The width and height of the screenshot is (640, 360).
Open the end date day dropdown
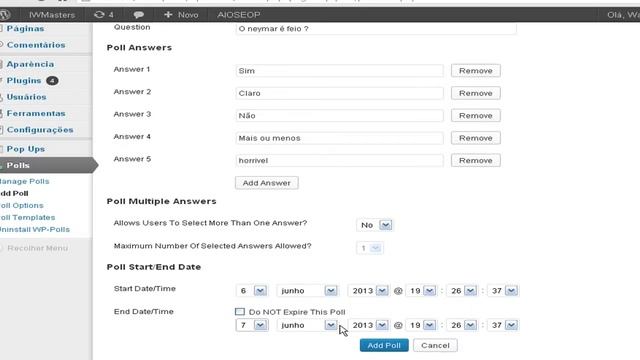point(252,325)
